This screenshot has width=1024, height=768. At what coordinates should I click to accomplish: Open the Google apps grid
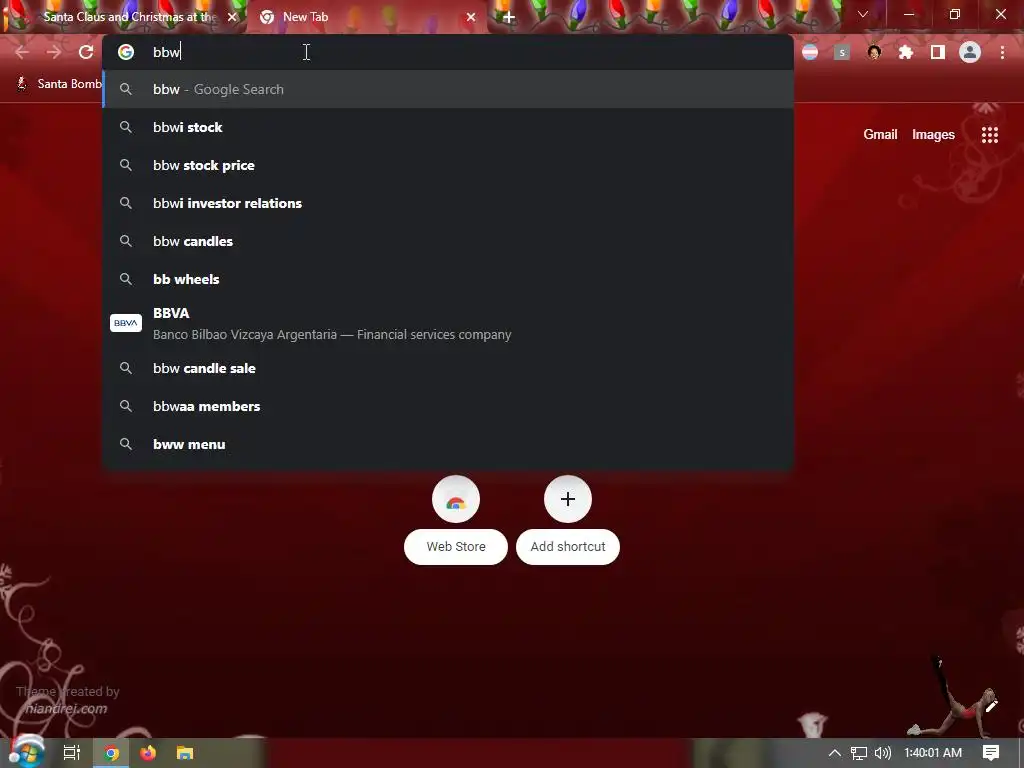[x=990, y=135]
